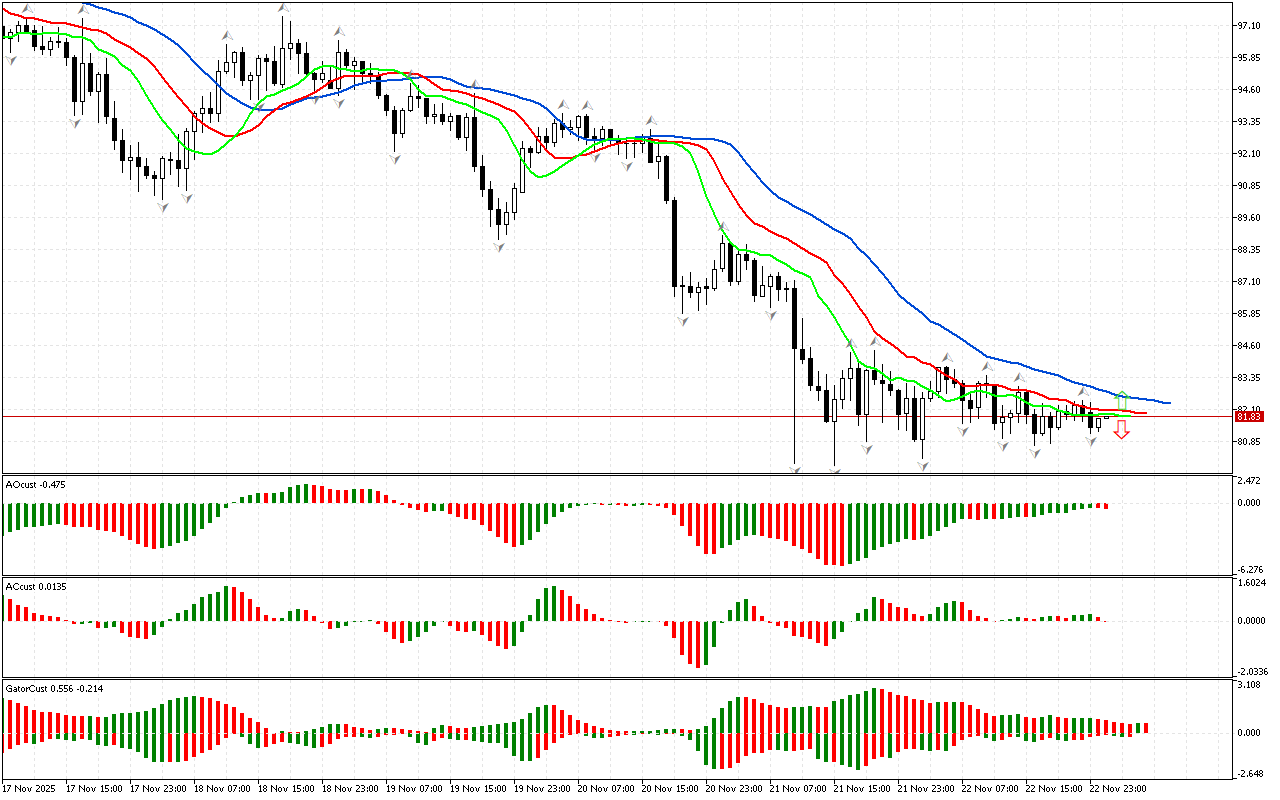Click the red 81.83 current price tag
This screenshot has height=800, width=1280.
click(x=1250, y=416)
